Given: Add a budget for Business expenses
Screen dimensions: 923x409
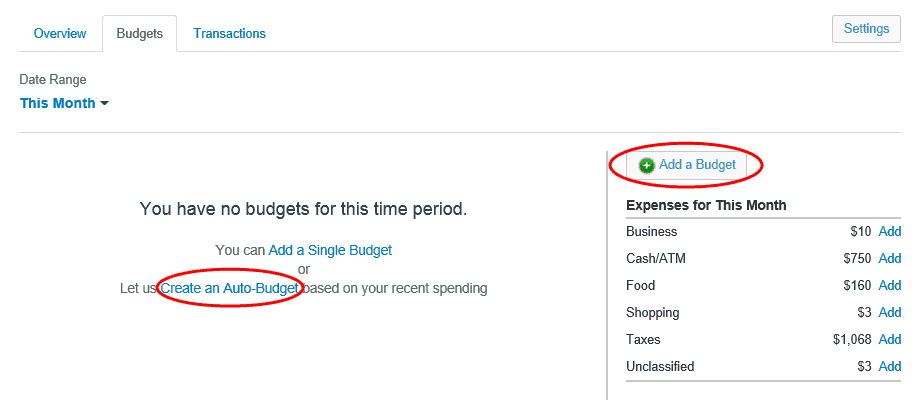Looking at the screenshot, I should 889,232.
